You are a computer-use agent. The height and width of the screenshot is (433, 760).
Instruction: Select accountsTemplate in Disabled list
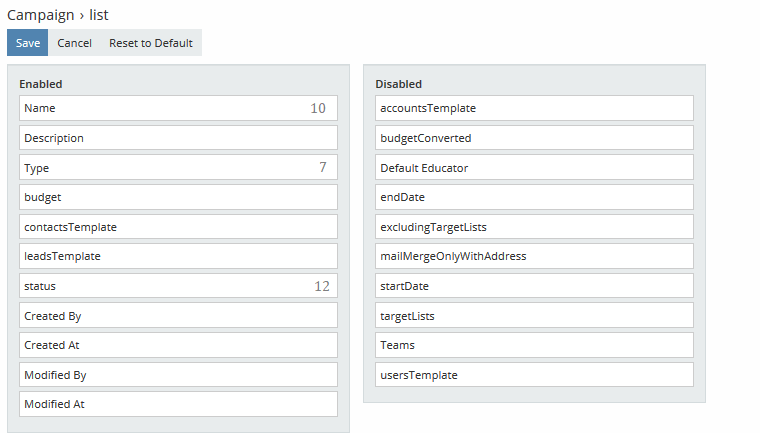coord(534,108)
